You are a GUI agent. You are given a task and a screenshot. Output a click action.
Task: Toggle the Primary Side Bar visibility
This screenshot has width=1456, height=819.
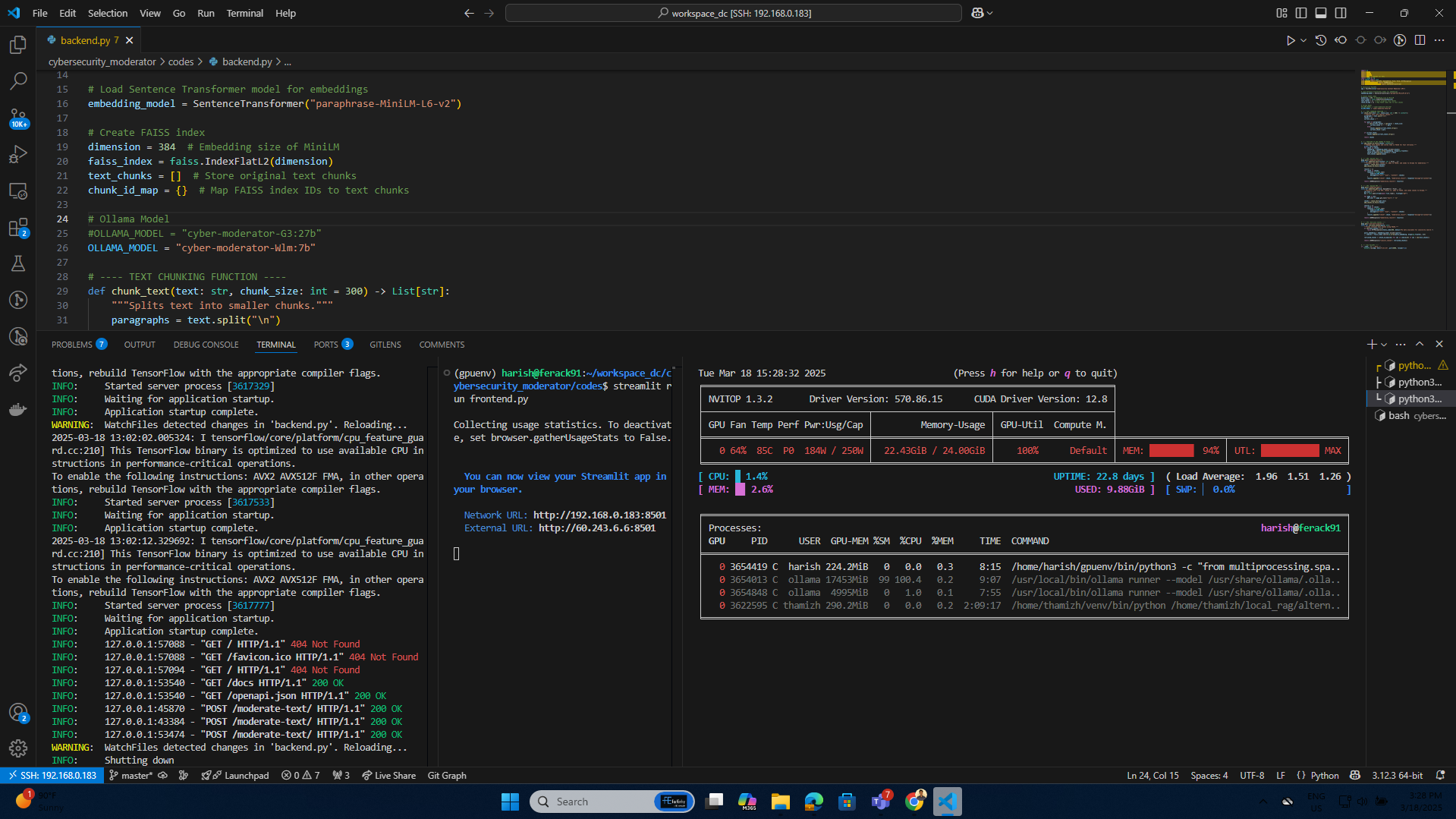coord(1301,13)
